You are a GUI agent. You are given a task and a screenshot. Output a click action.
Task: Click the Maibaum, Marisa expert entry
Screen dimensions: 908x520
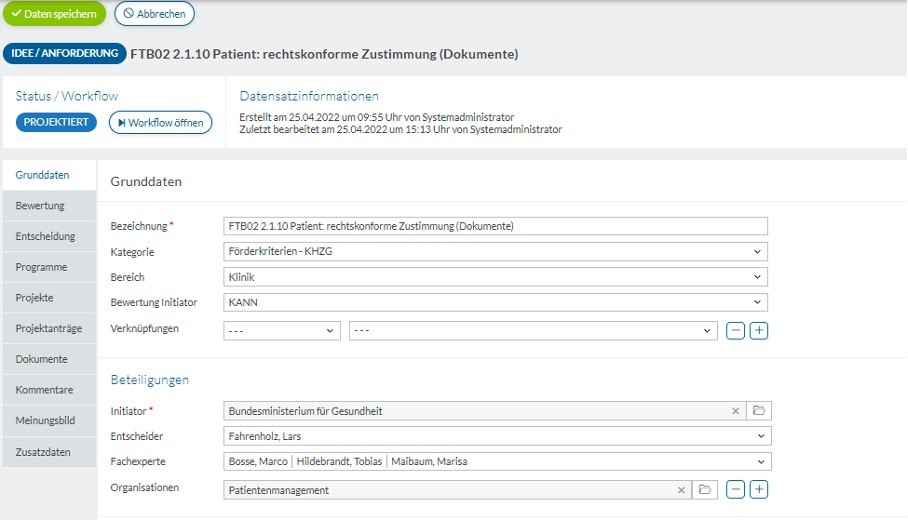429,462
